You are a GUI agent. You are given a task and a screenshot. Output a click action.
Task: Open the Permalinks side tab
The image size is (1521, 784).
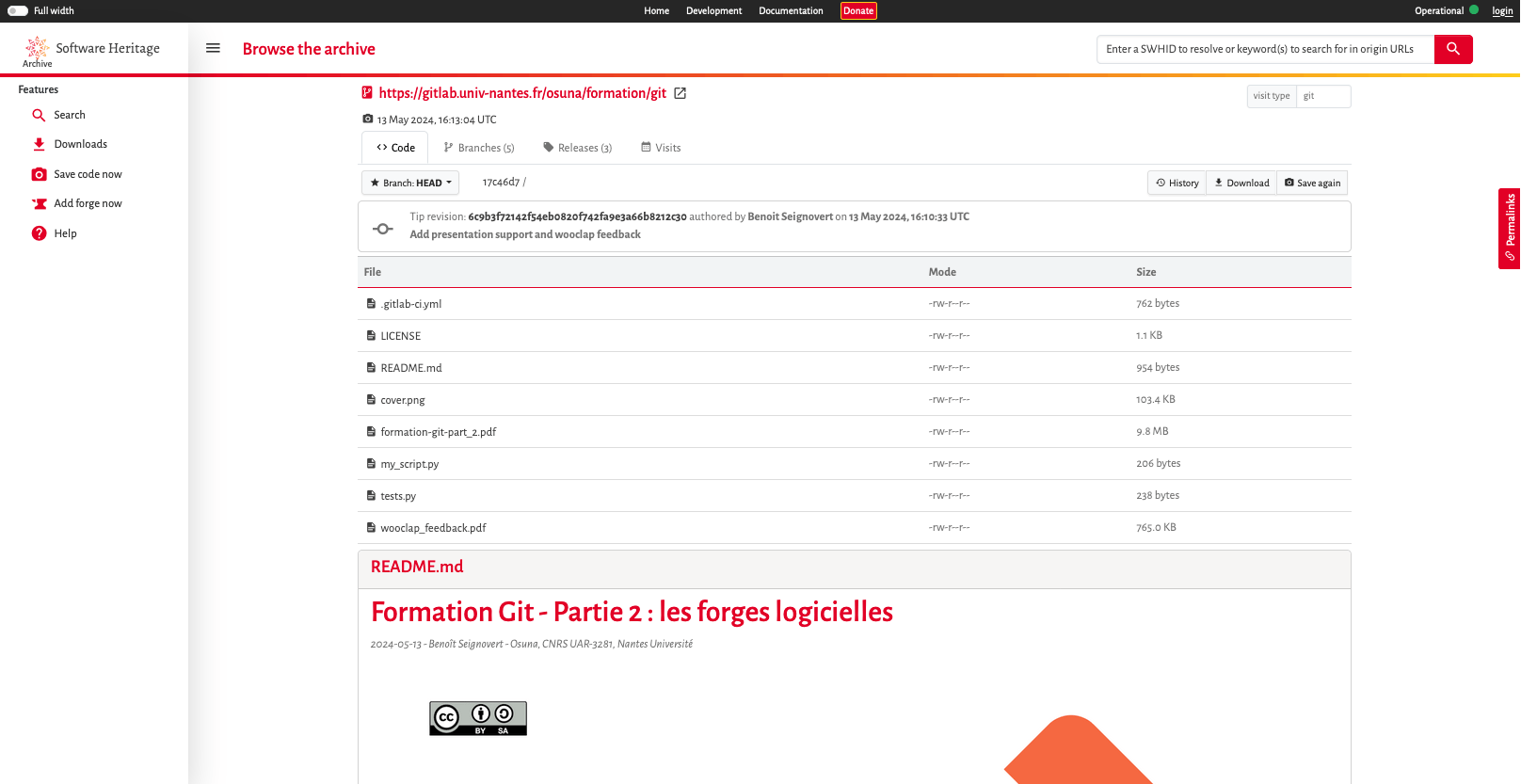coord(1510,229)
